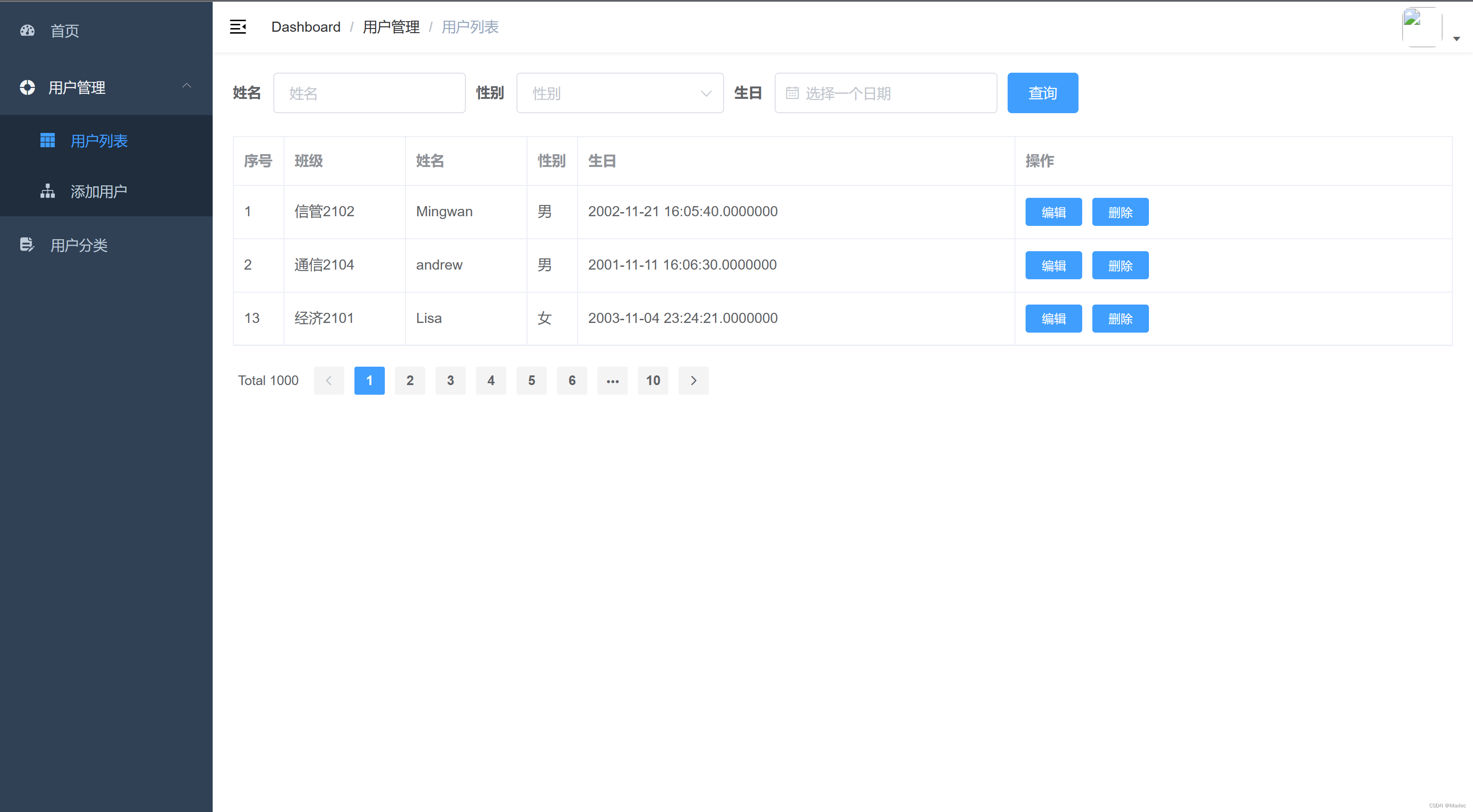Click the 用户分类 document icon

27,245
